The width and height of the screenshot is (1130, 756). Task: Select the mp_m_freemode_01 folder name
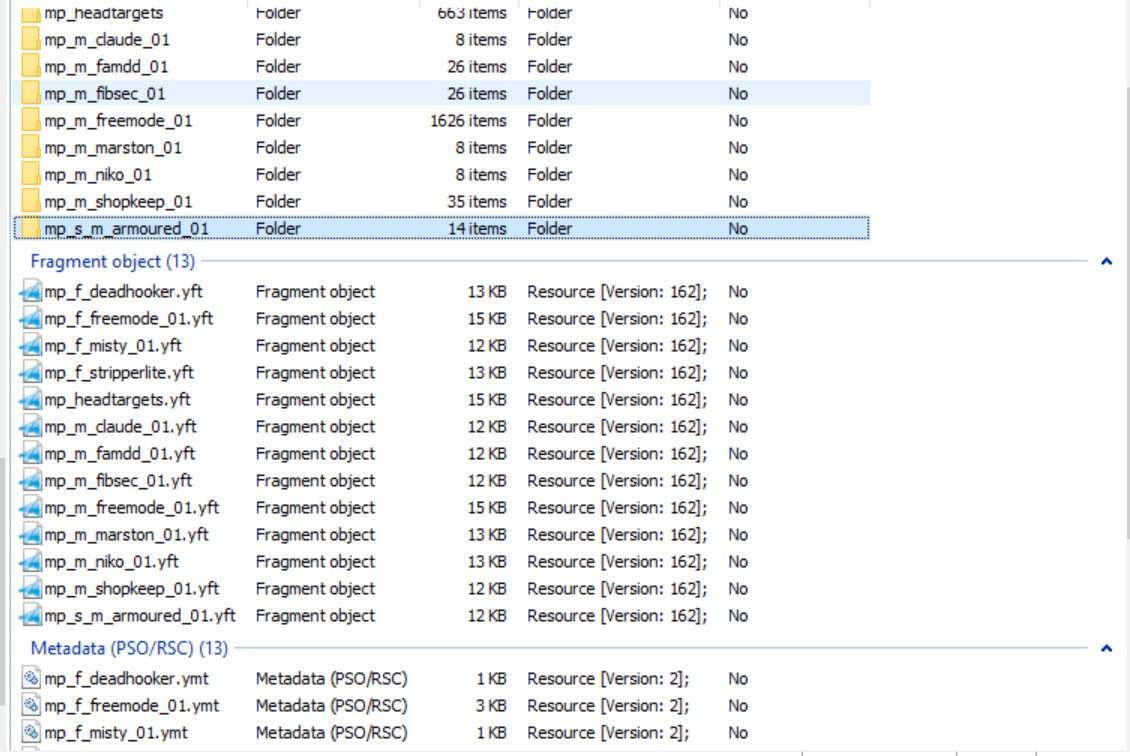click(x=118, y=120)
